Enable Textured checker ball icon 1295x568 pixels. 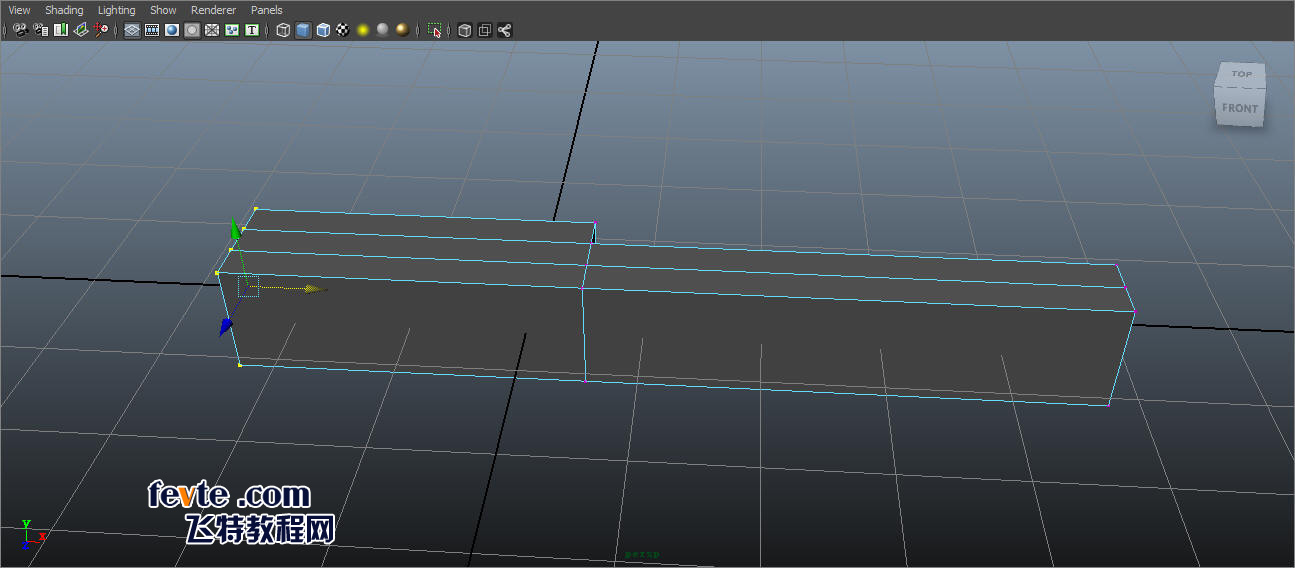(343, 30)
